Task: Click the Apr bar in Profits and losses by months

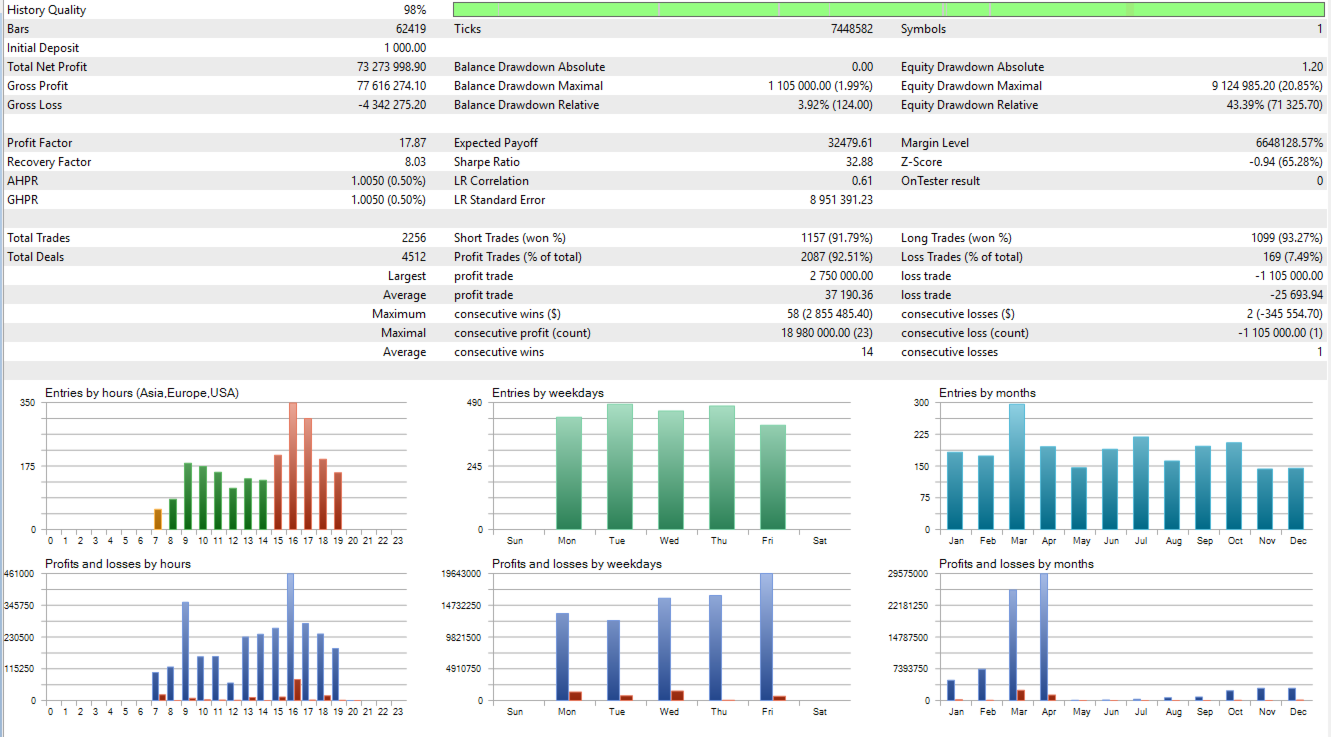Action: pos(1044,637)
